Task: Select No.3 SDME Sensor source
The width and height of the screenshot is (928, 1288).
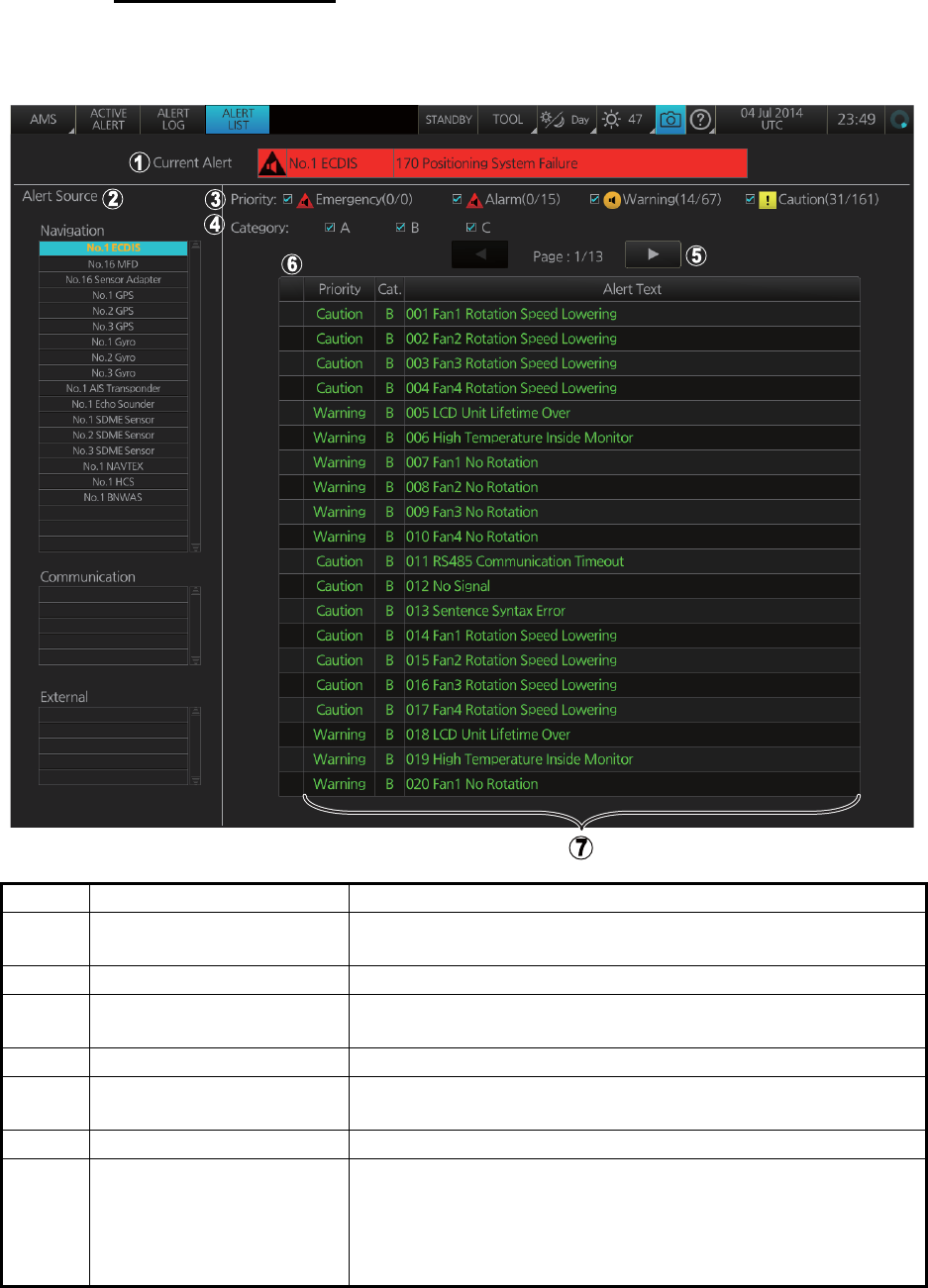Action: point(113,450)
